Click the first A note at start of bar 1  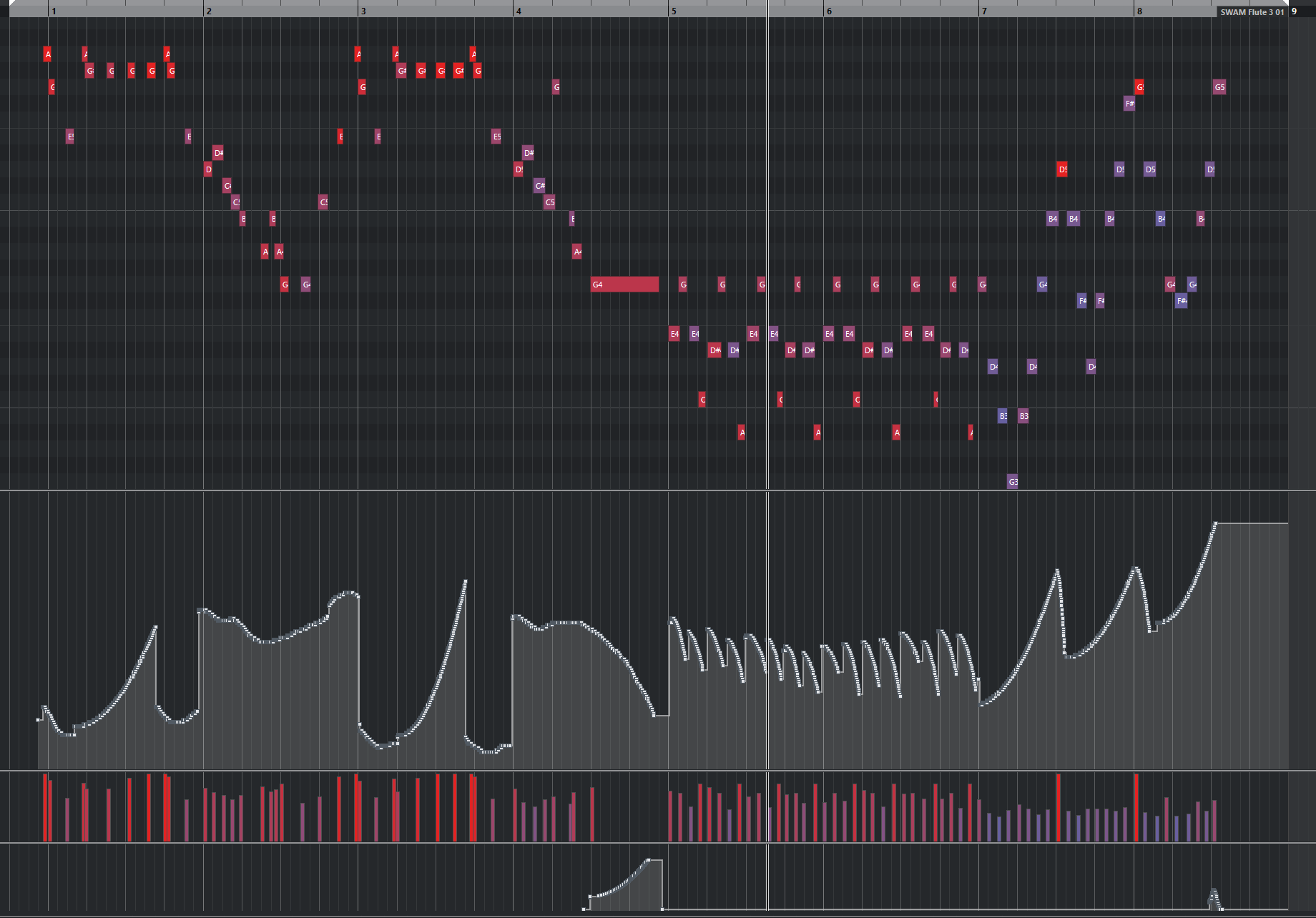click(x=47, y=54)
